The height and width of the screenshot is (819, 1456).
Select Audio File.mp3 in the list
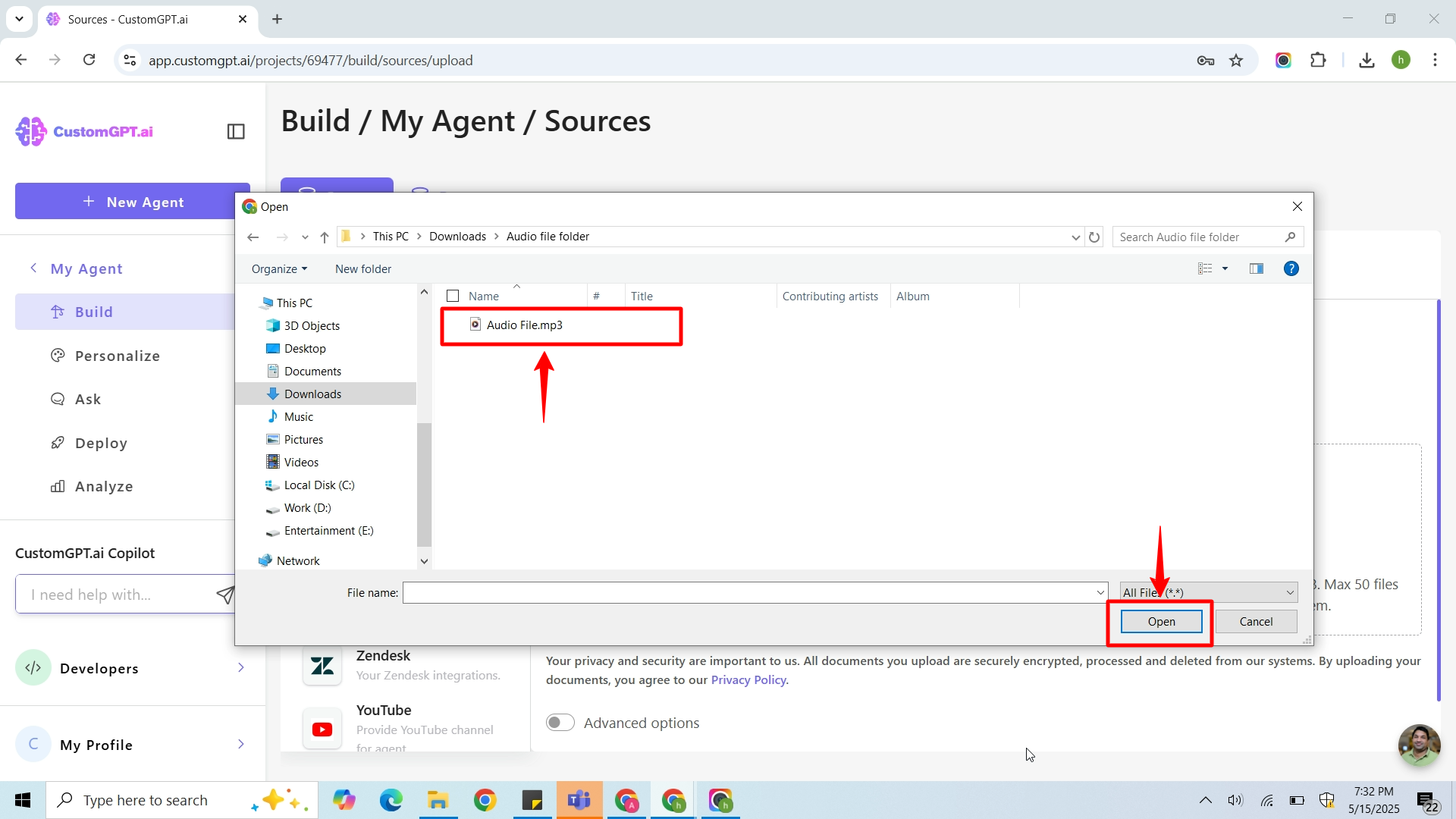524,325
